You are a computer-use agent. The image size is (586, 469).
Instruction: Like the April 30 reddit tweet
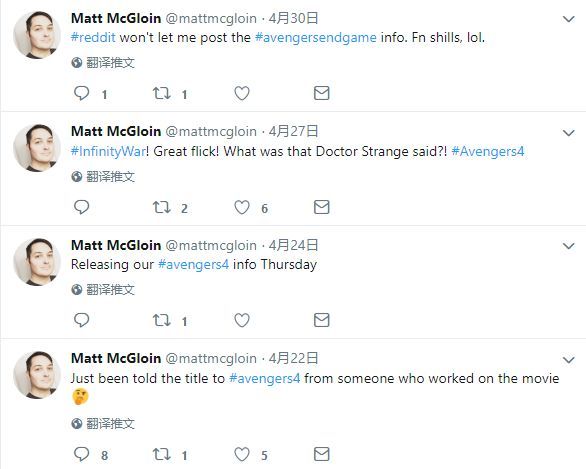(x=242, y=93)
